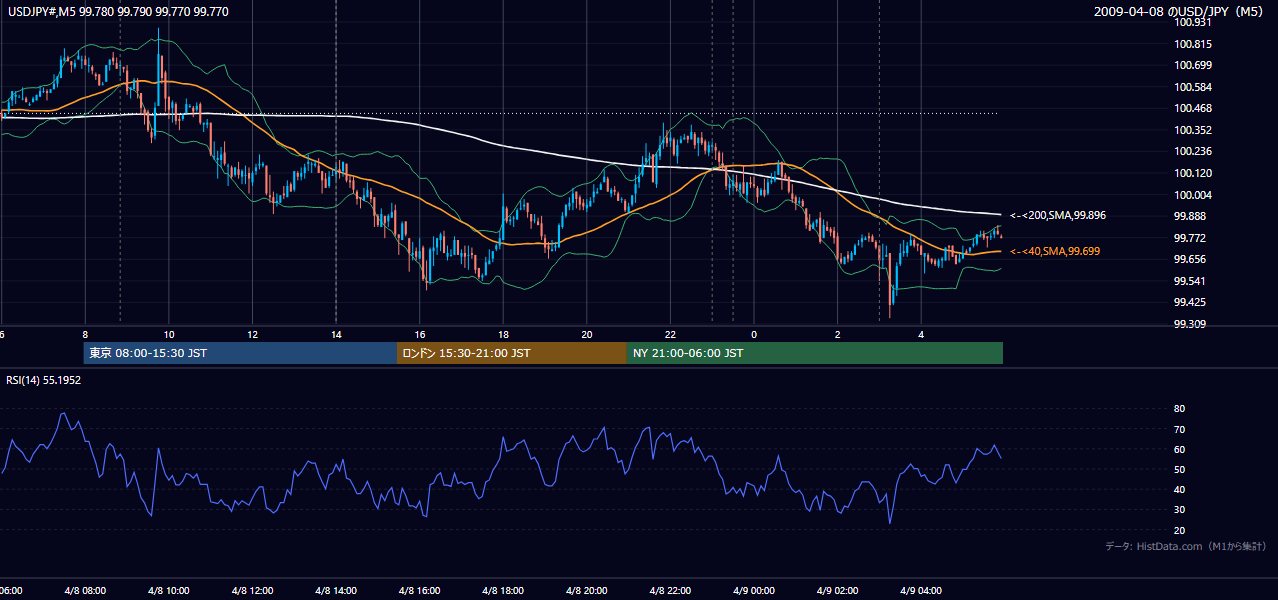
Task: Select the NY 21:00-06:00 JST session bar
Action: (x=815, y=353)
